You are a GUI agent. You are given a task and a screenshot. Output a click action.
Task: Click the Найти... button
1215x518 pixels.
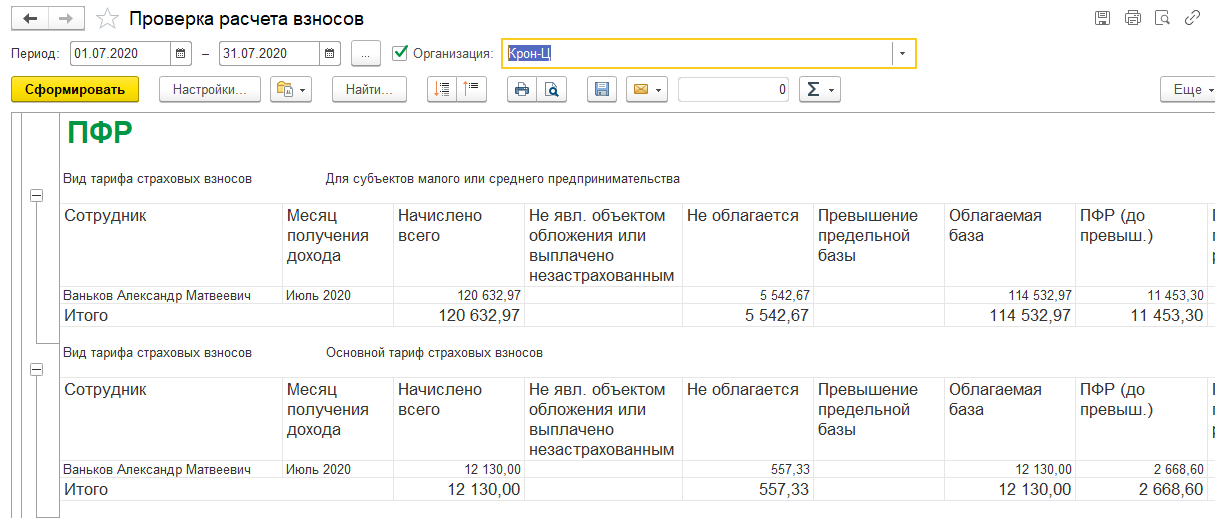click(x=369, y=90)
